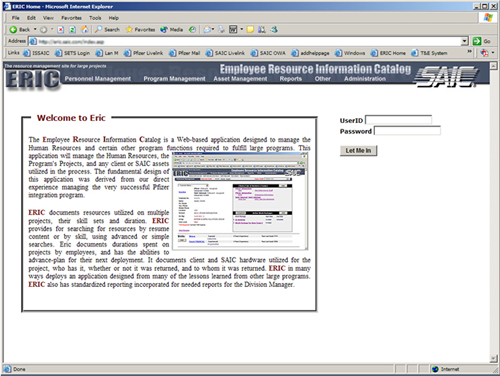Open the Favorites star toolbar button
This screenshot has width=500, height=376.
[x=140, y=30]
